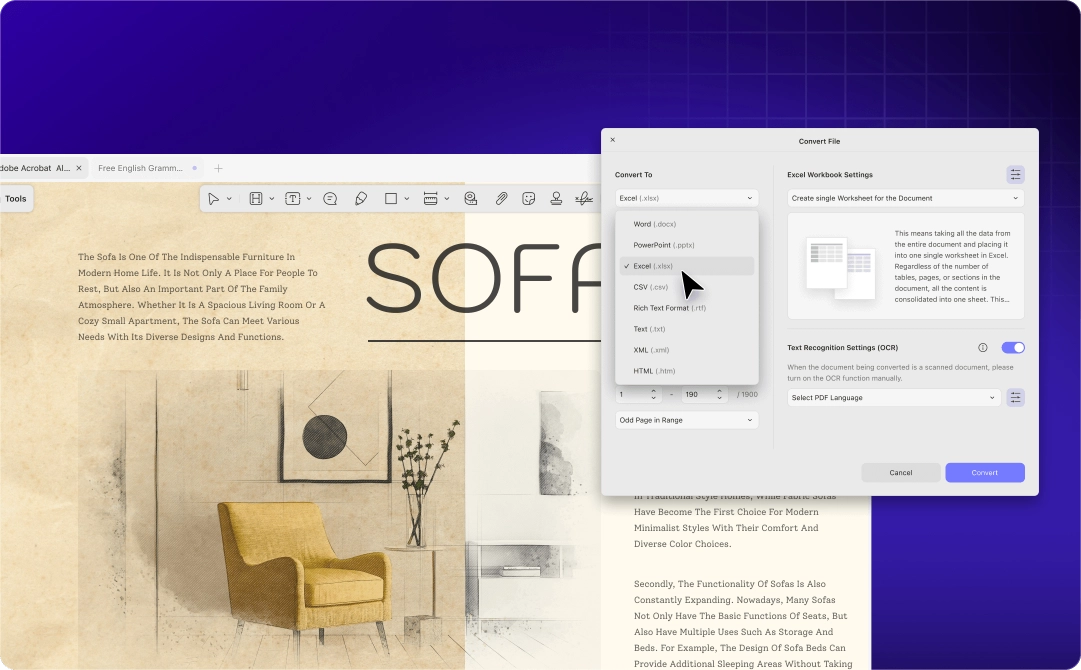
Task: Choose Word (.docx) format
Action: pyautogui.click(x=687, y=224)
